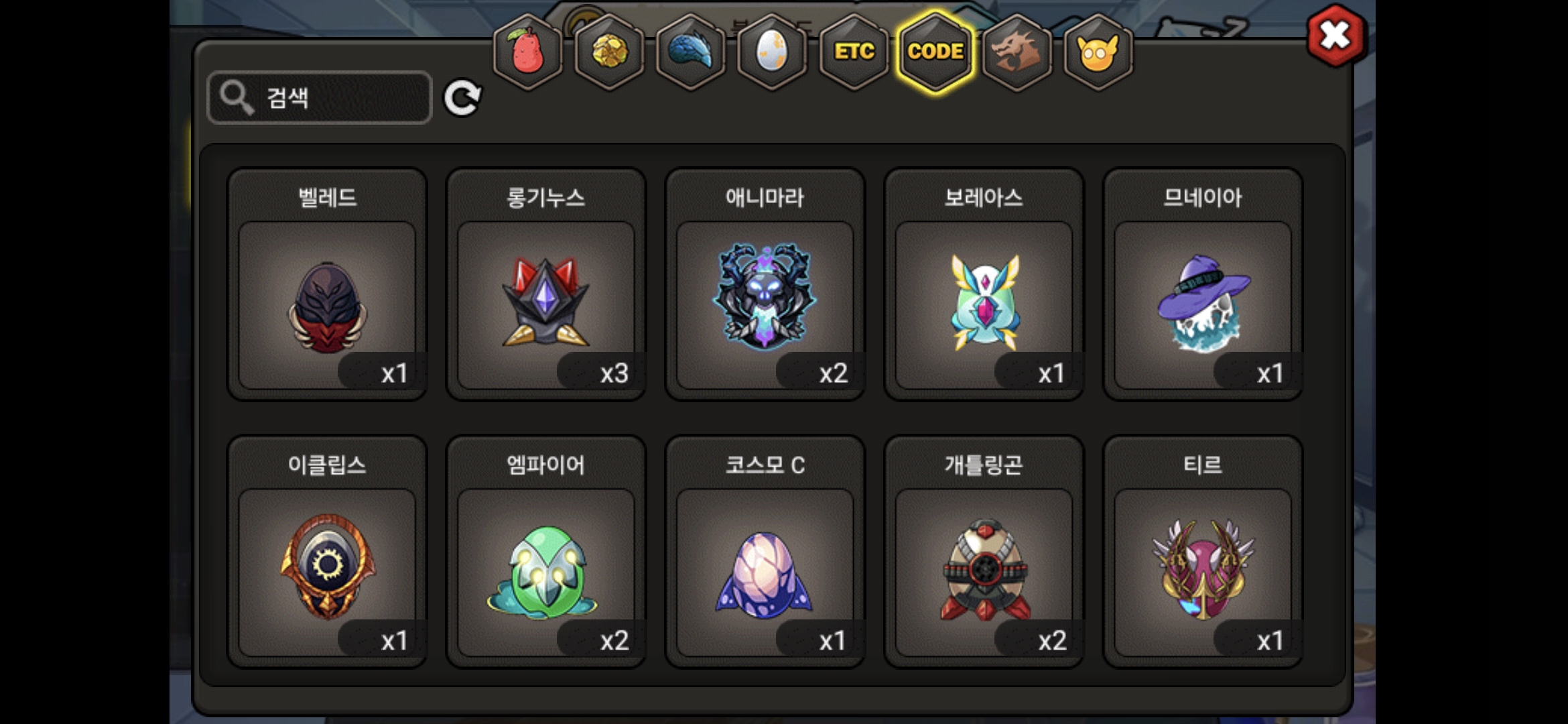Switch to the blue dragon scale tab
The image size is (1568, 724).
tap(691, 52)
